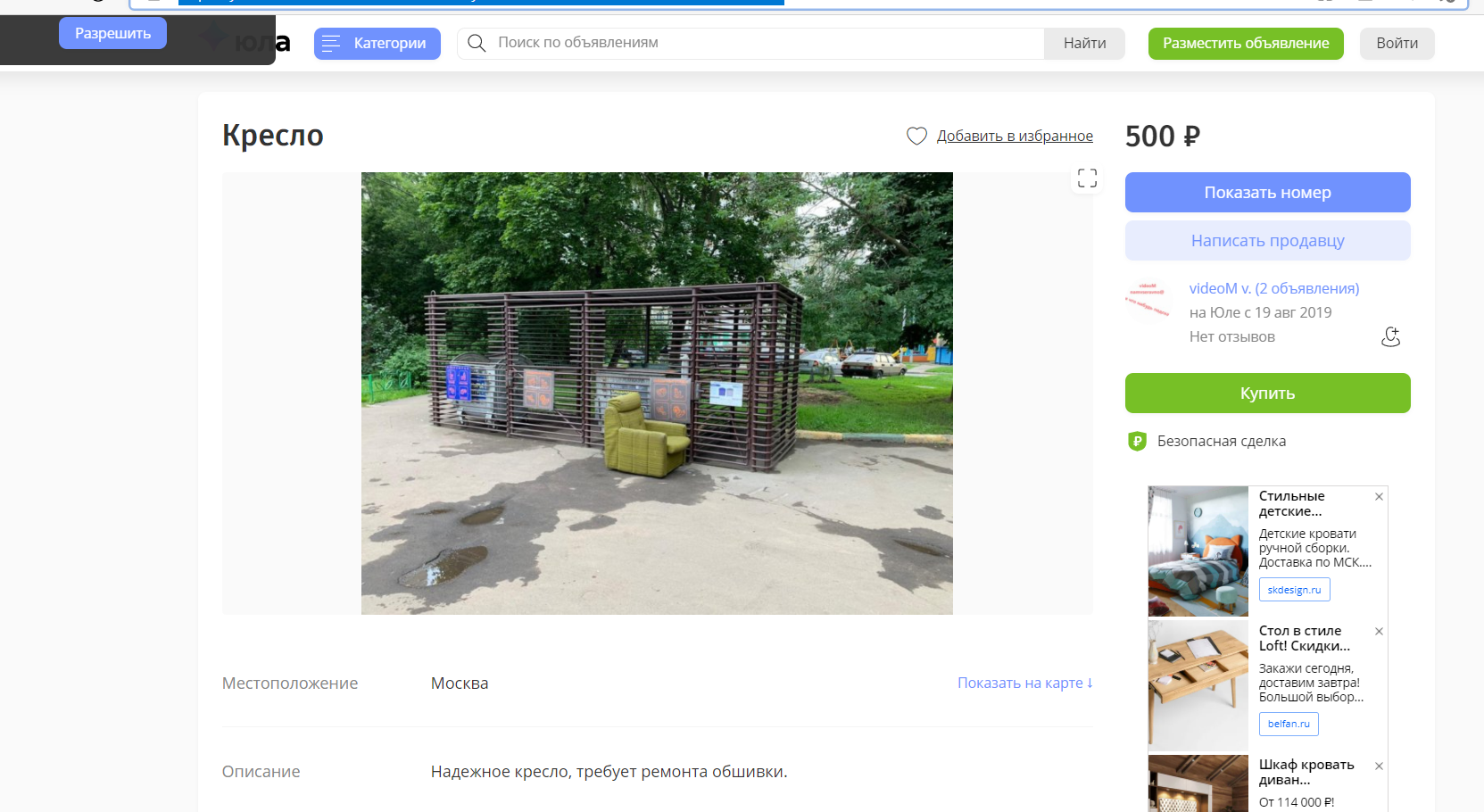Click the Нет отзывов text
The width and height of the screenshot is (1484, 812).
click(1232, 336)
